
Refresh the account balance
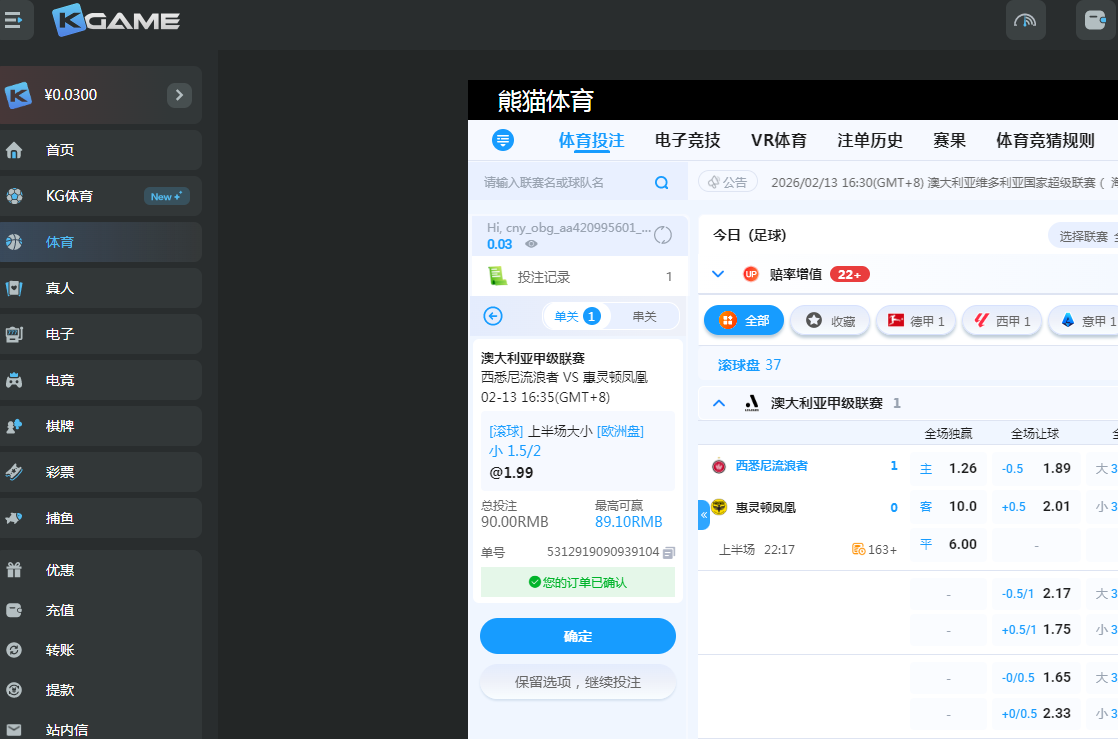(663, 235)
